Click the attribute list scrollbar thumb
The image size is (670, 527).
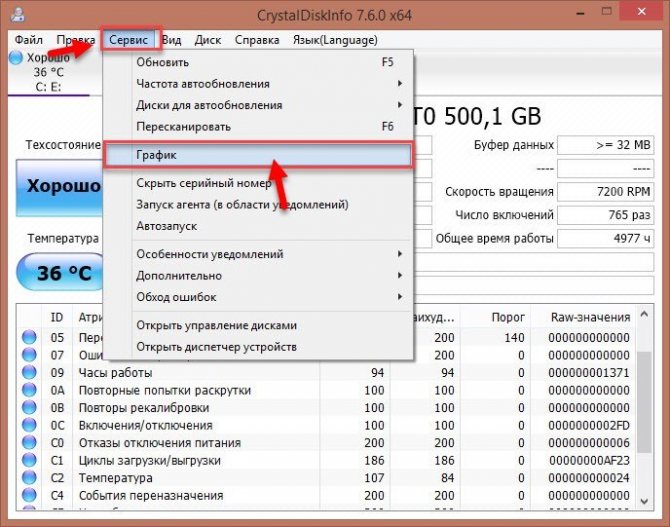coord(644,402)
